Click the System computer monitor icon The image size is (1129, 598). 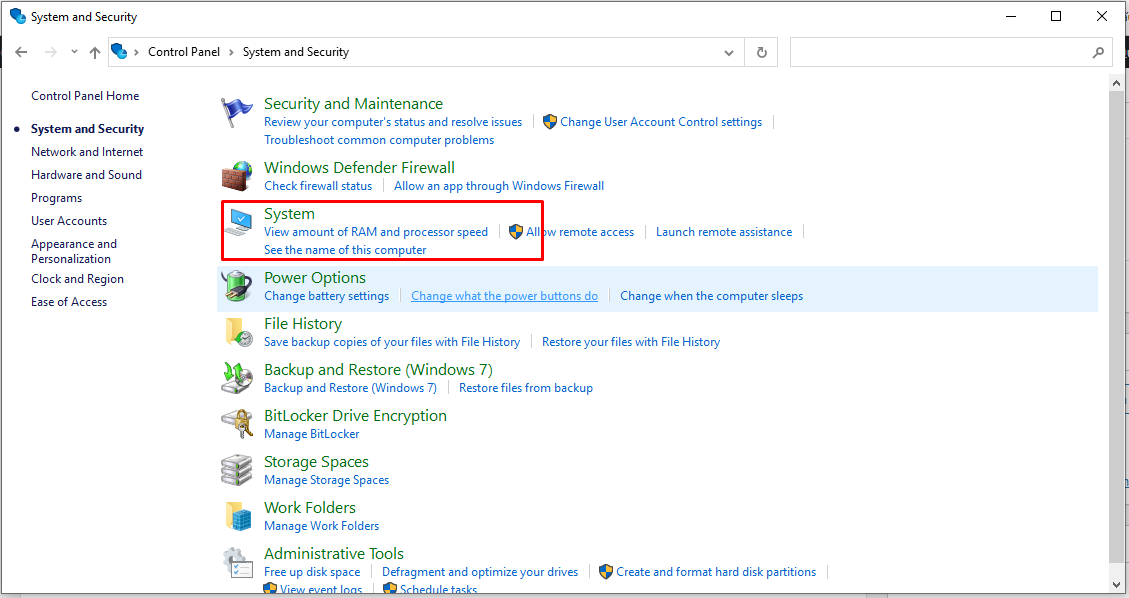click(x=238, y=222)
